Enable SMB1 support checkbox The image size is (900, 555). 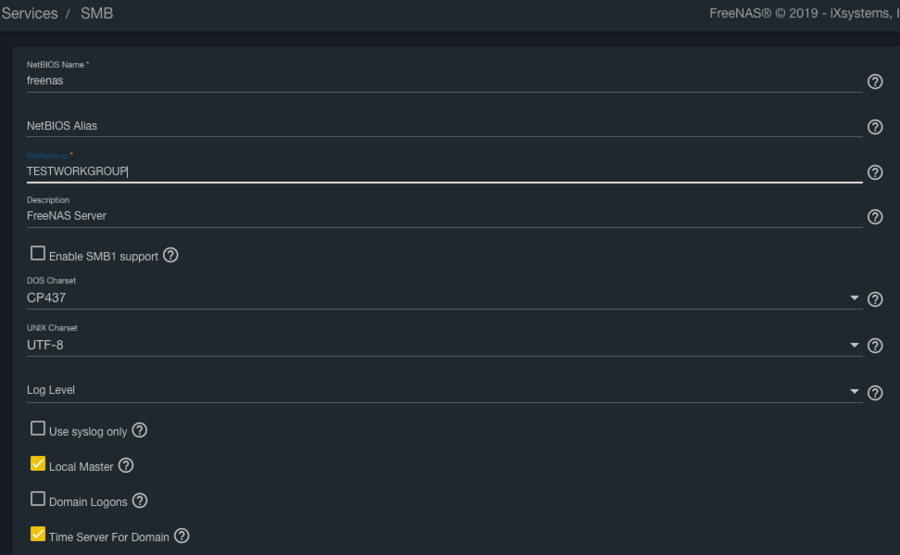[38, 254]
